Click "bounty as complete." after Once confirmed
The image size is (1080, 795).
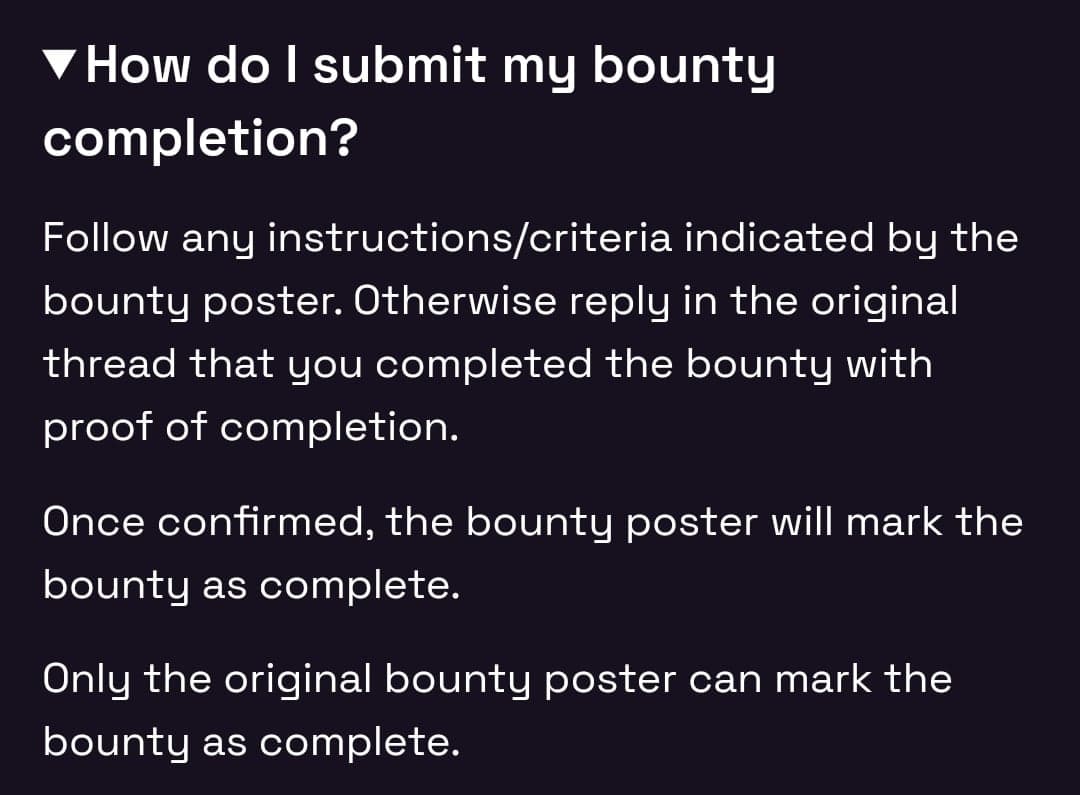coord(250,584)
